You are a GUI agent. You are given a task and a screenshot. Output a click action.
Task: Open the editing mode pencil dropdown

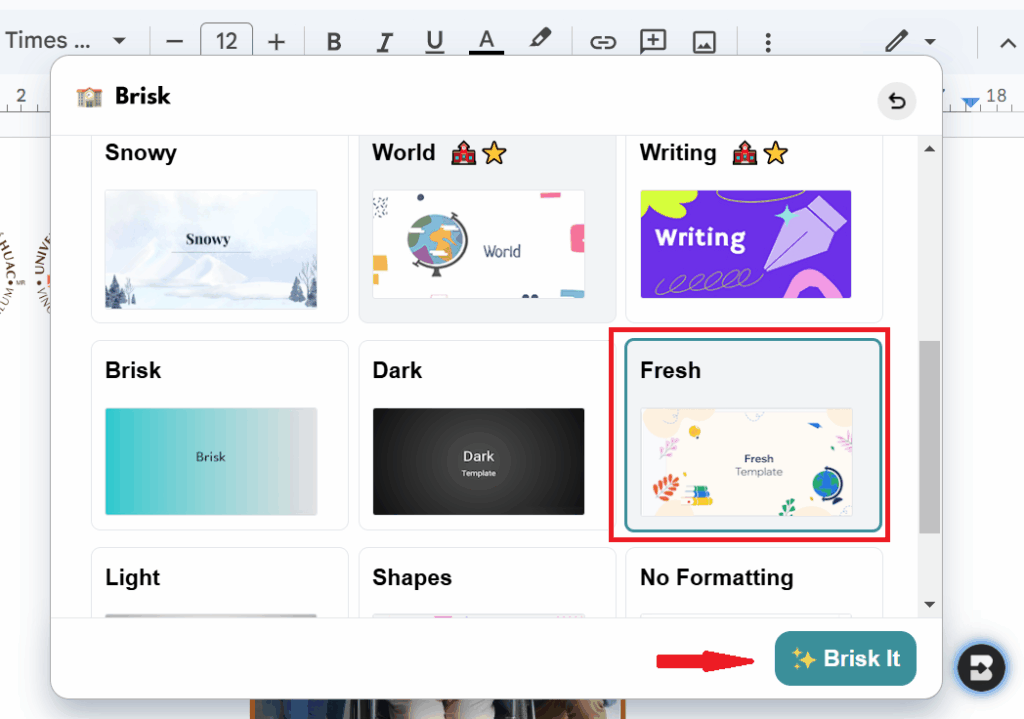910,41
